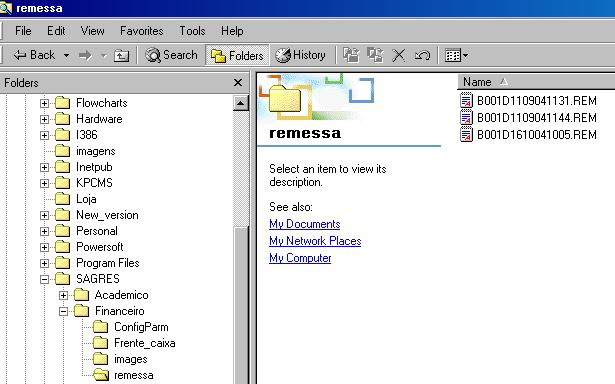Screen dimensions: 615x384
Task: Select the Frente_caixa folder
Action: click(x=144, y=343)
